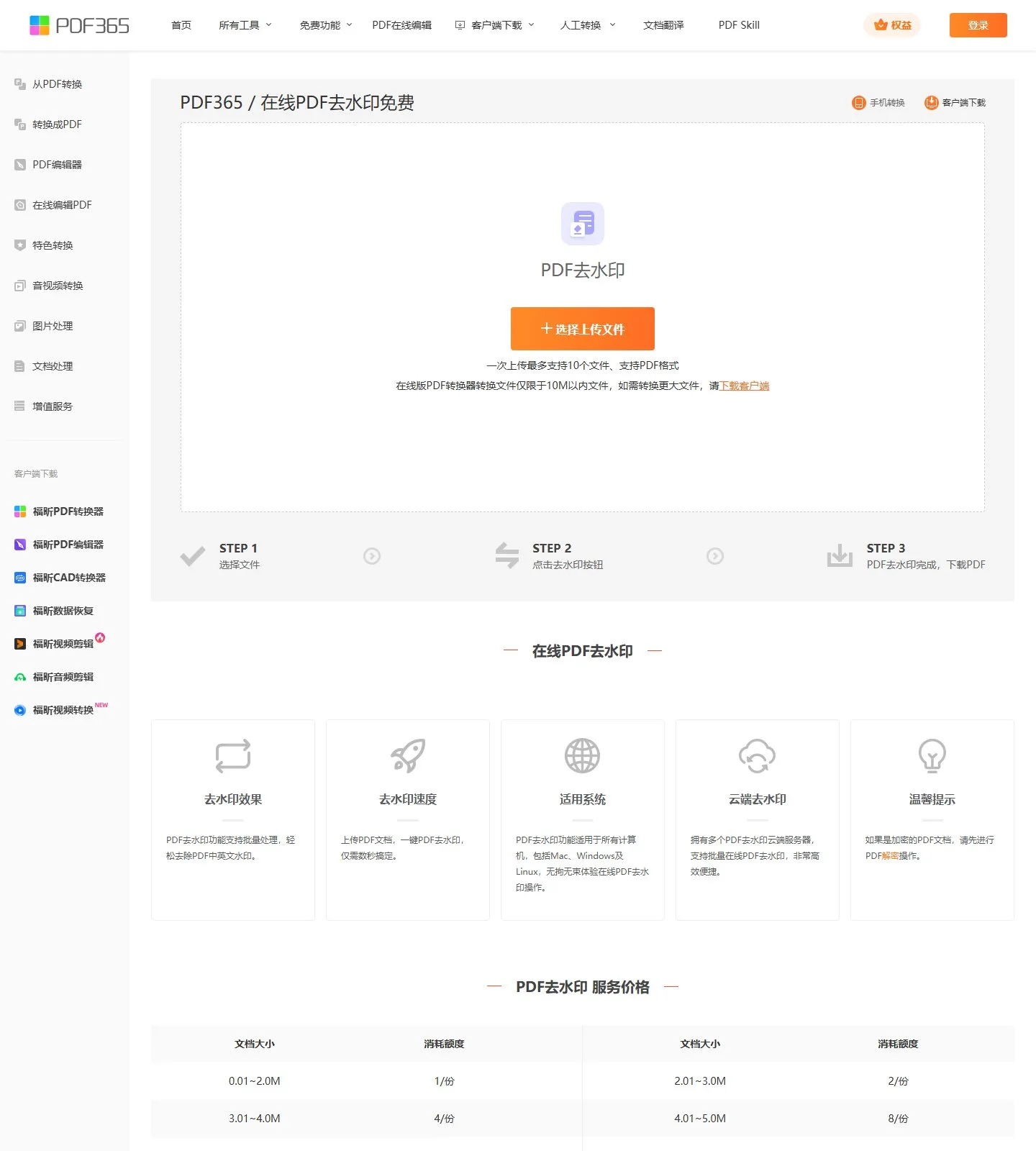Open PDF Skill in the top nav
1036x1151 pixels.
pos(739,25)
